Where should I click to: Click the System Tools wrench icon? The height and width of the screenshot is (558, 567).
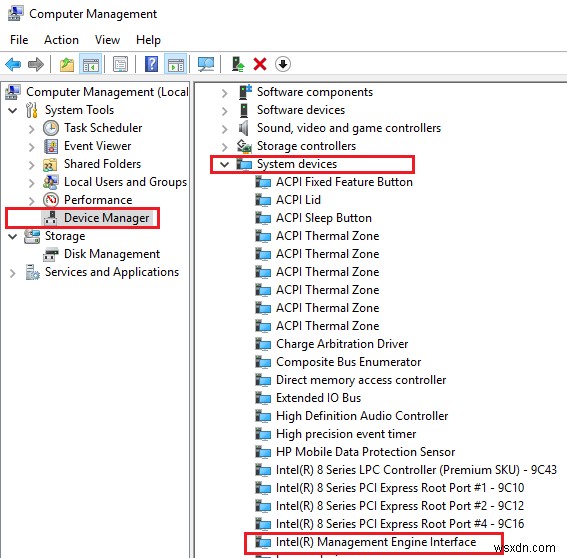coord(32,110)
